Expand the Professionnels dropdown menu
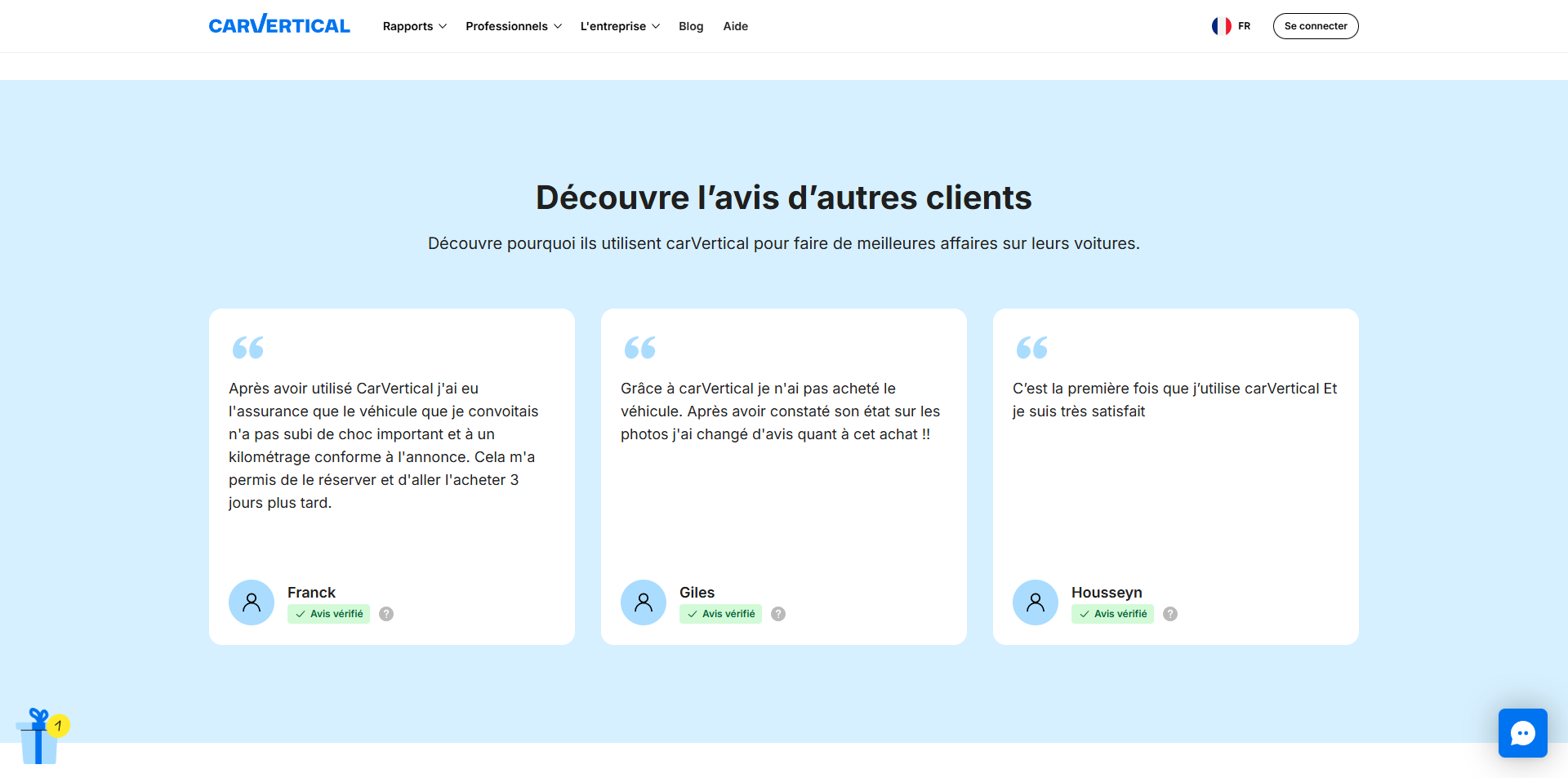 pyautogui.click(x=514, y=26)
